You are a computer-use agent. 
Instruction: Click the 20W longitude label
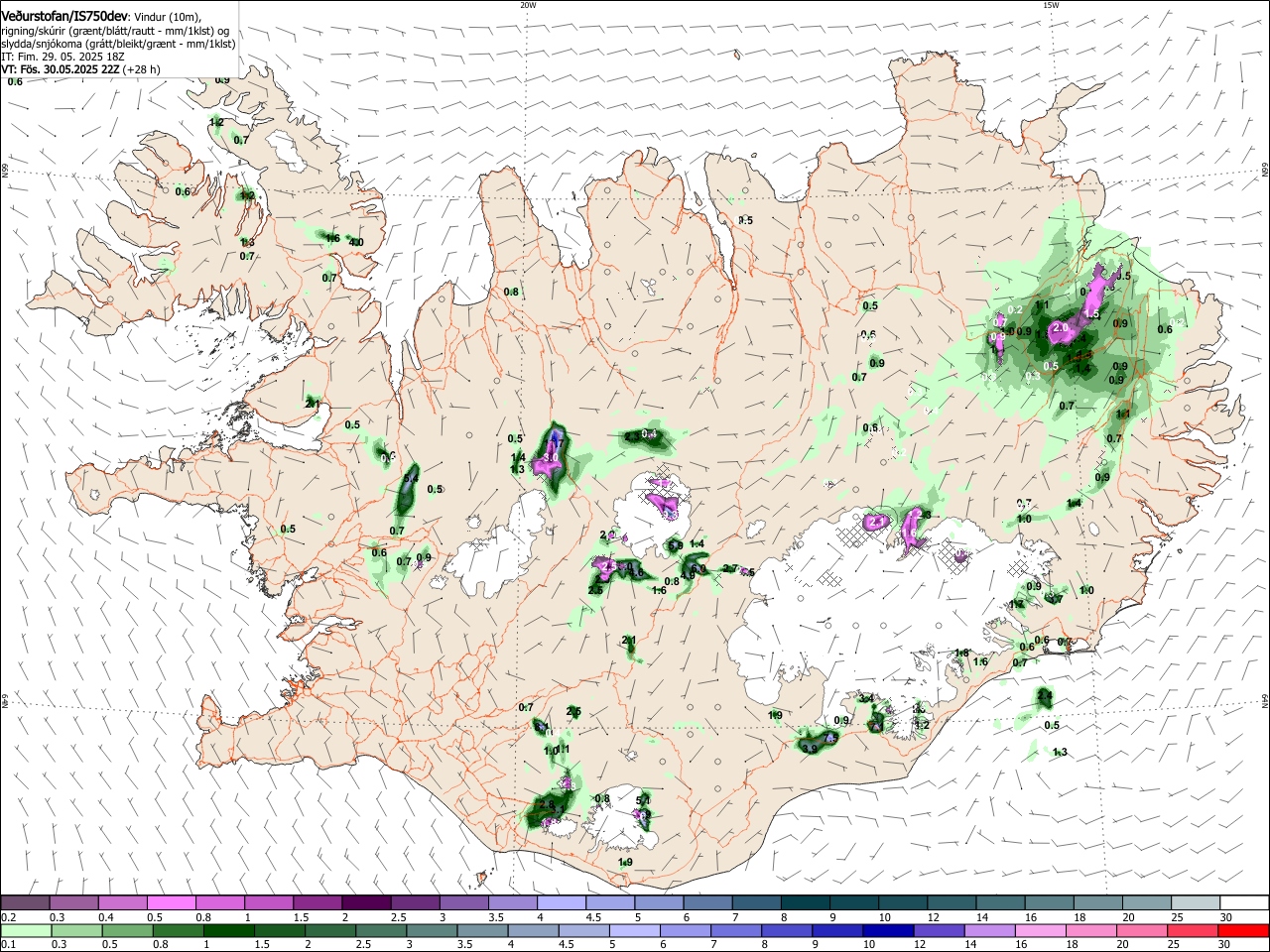[528, 5]
